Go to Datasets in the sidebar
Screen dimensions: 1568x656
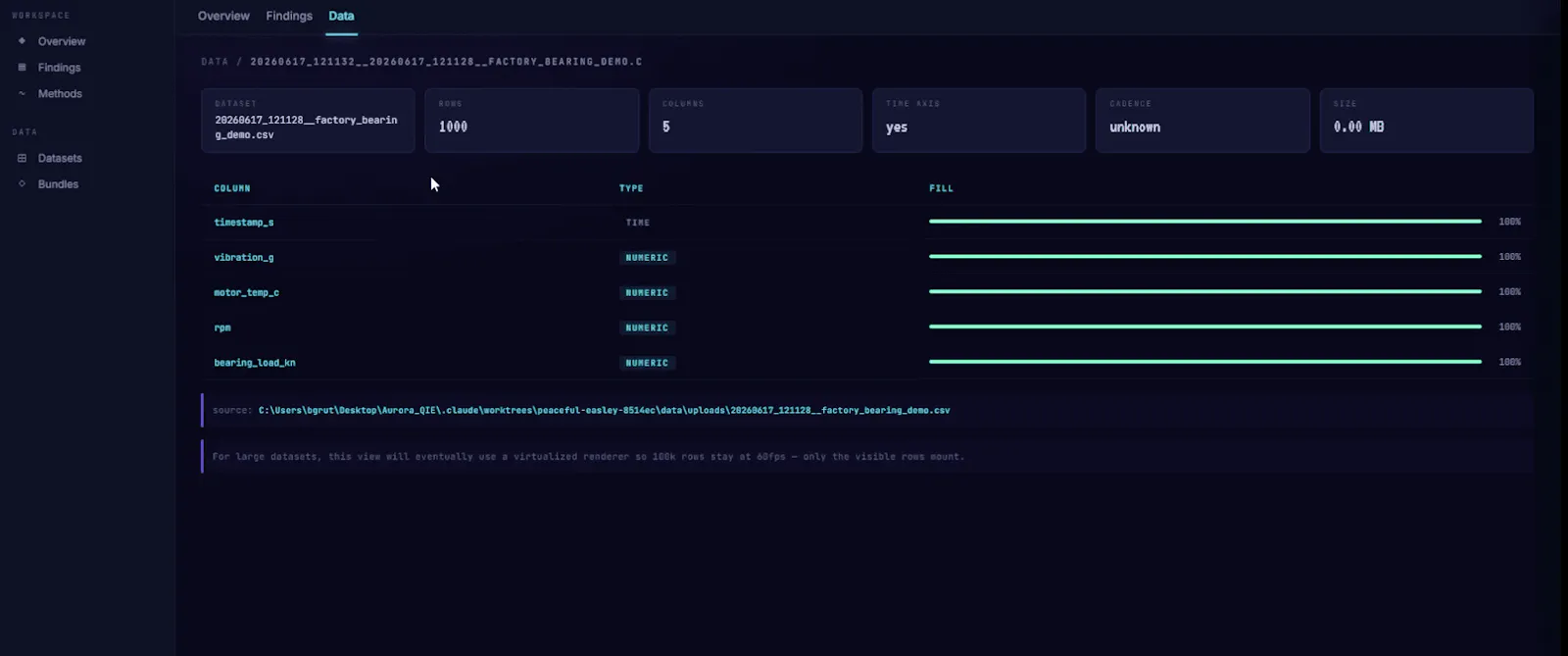tap(60, 158)
